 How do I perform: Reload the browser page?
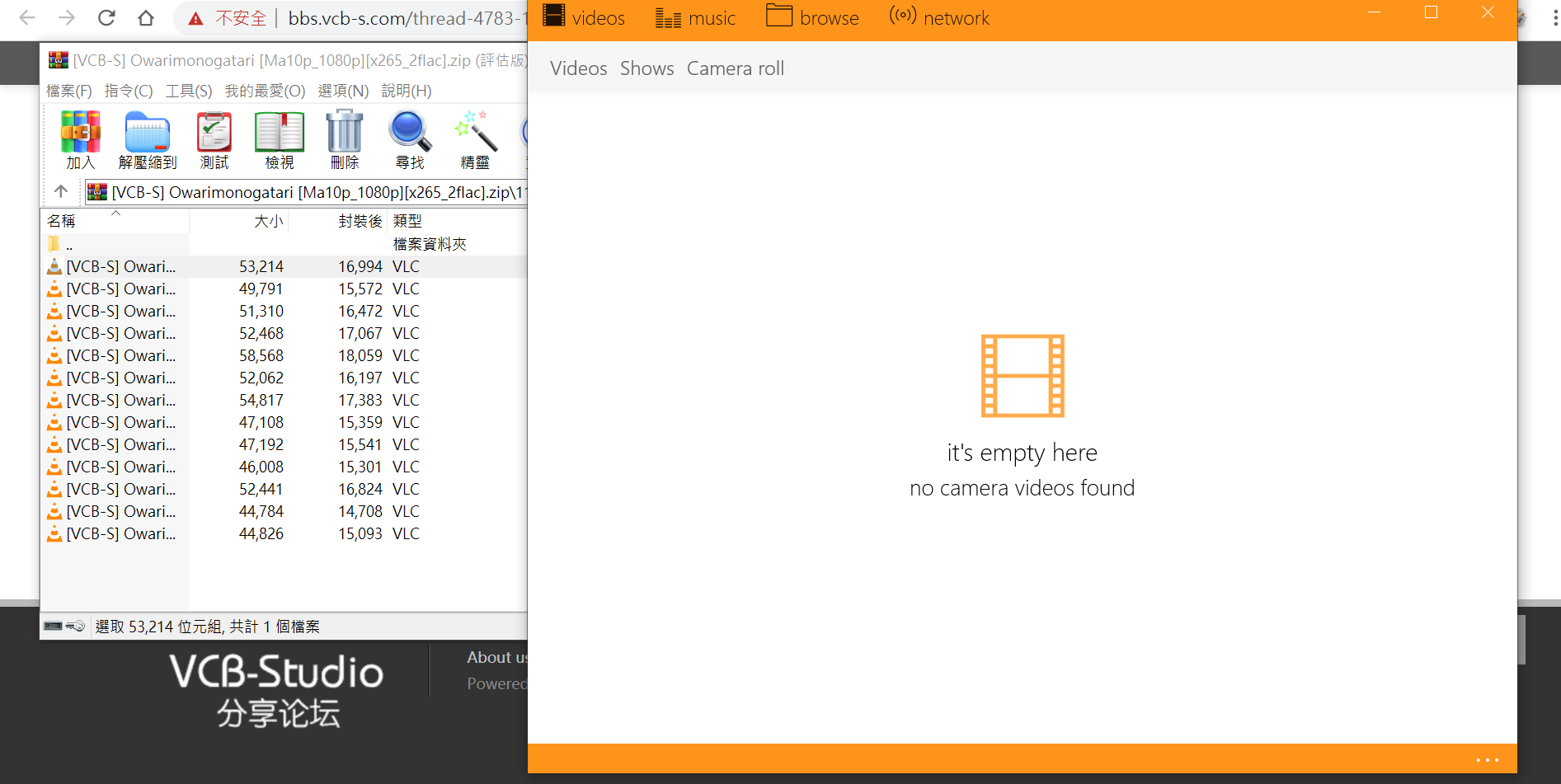point(106,18)
